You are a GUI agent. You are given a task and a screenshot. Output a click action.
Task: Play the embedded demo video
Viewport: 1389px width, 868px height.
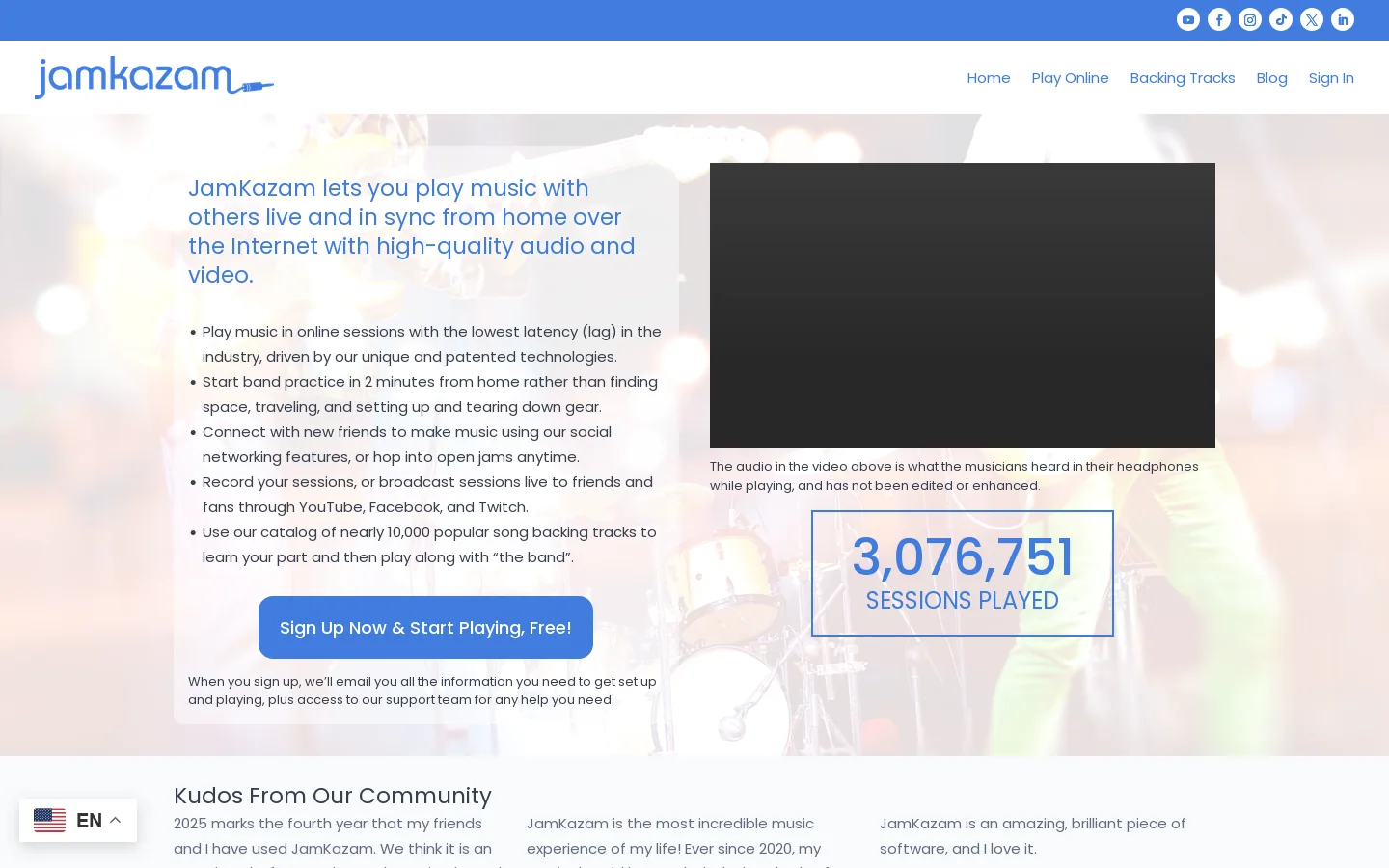click(x=963, y=305)
